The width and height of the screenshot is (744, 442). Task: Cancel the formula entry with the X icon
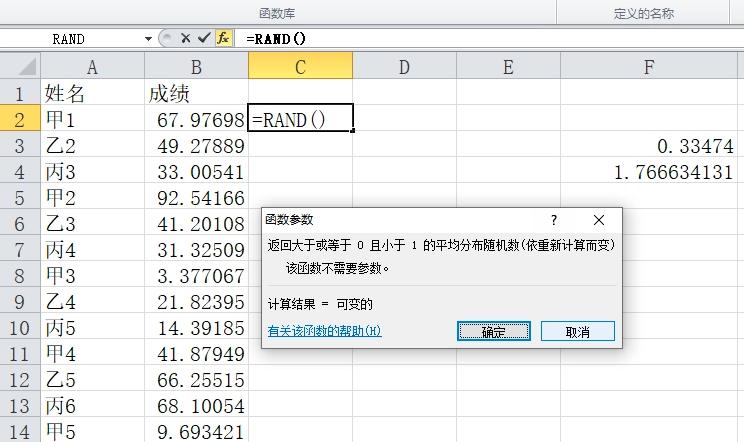click(186, 38)
